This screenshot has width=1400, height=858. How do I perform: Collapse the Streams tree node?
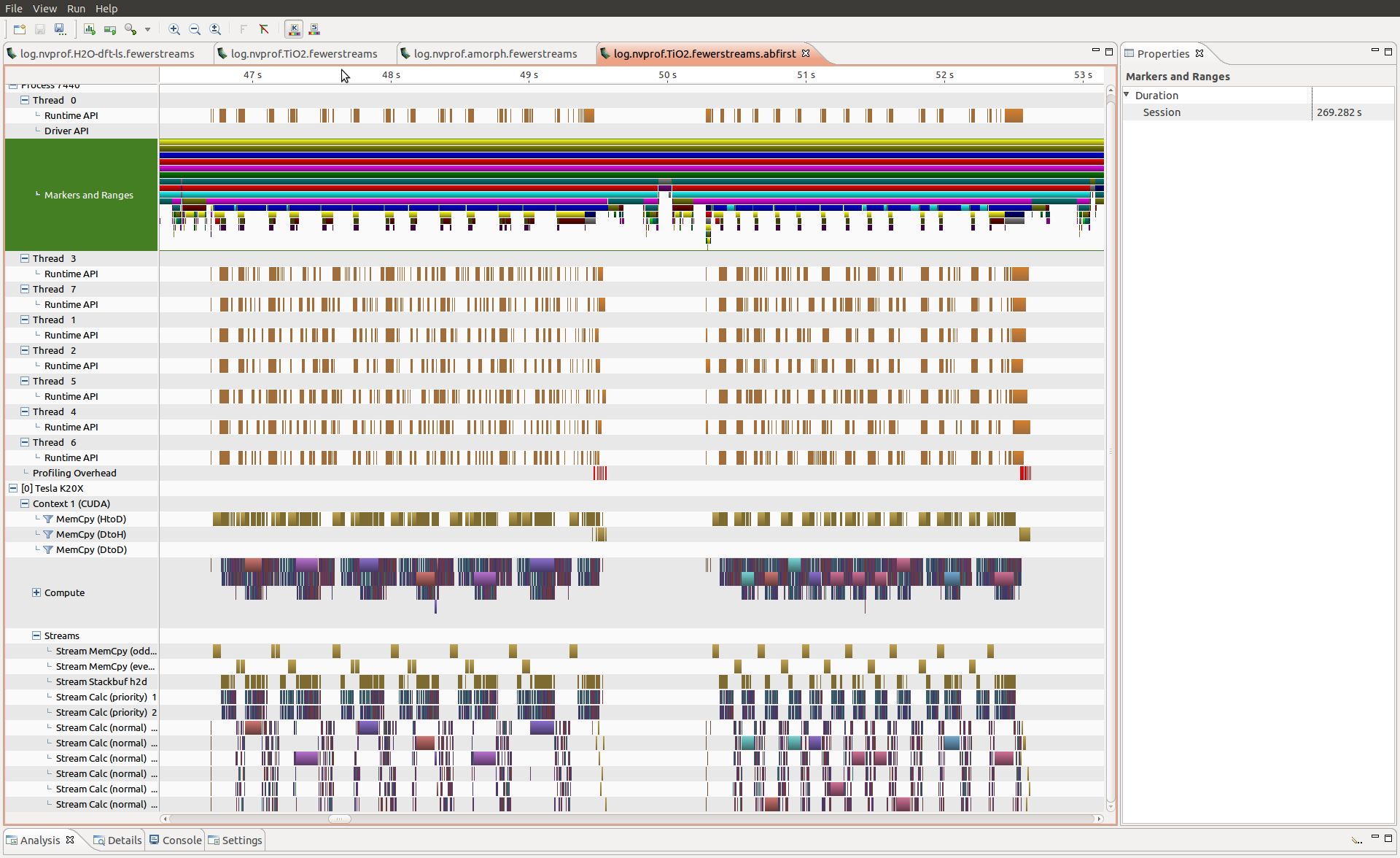36,635
